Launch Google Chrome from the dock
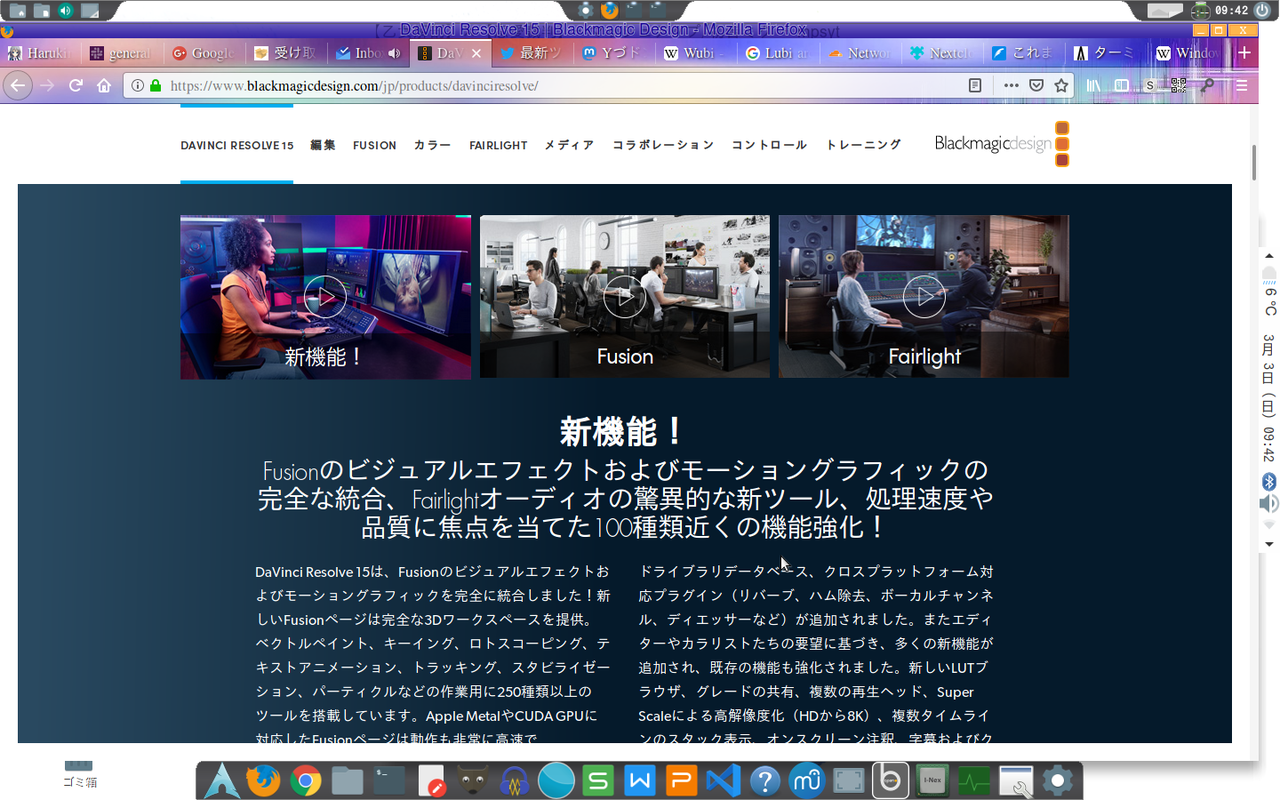 (x=305, y=780)
